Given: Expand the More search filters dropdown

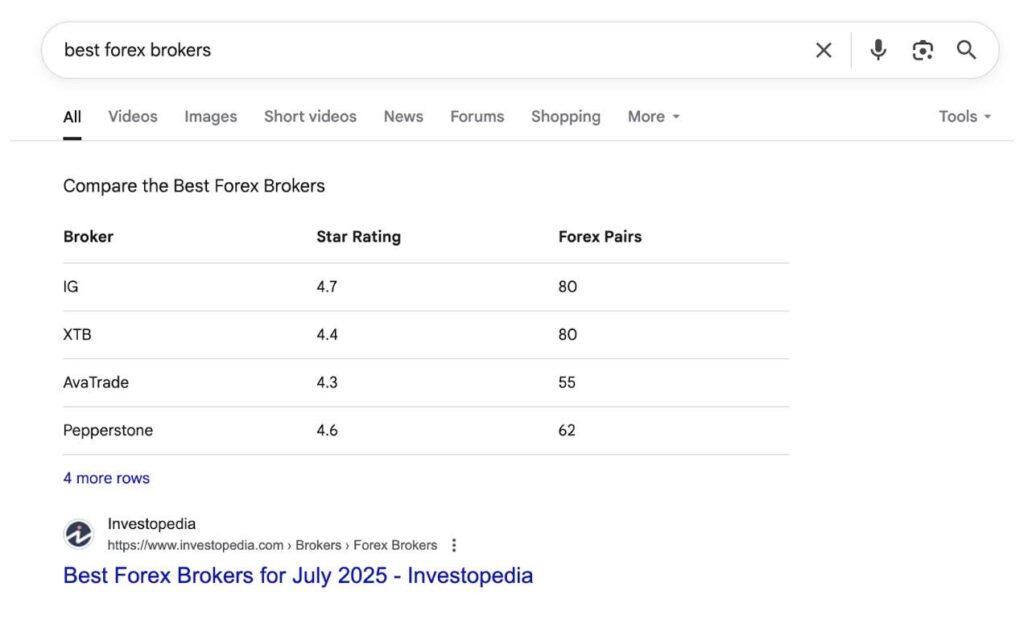Looking at the screenshot, I should (x=653, y=117).
